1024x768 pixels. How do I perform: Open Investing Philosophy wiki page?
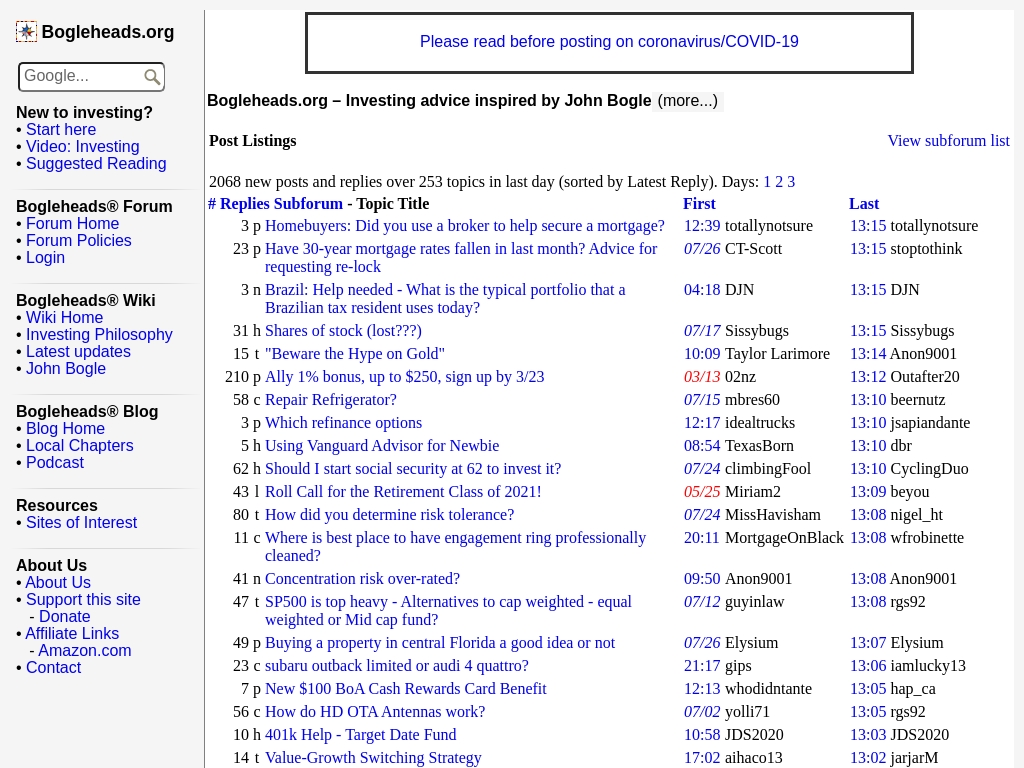coord(99,334)
